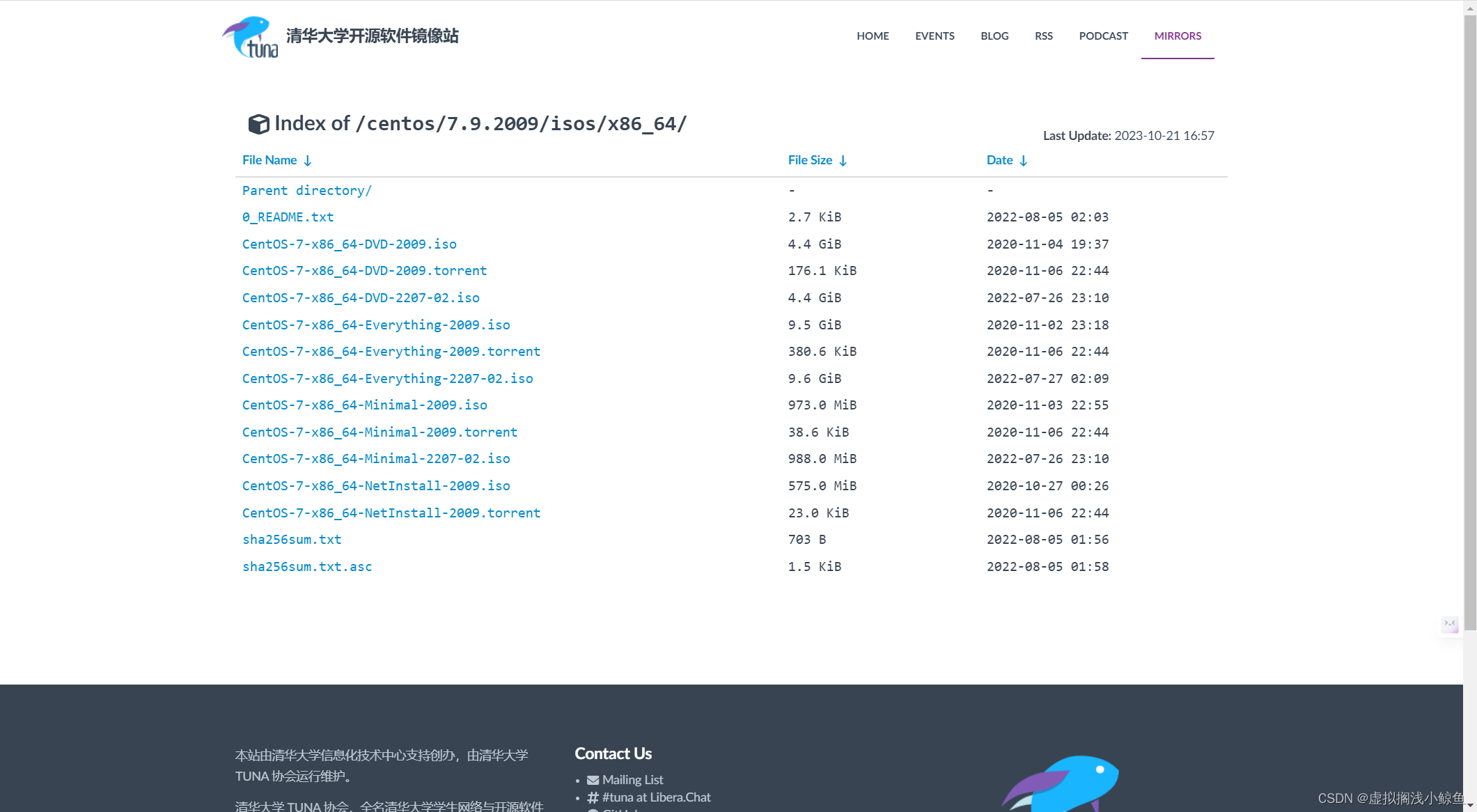Click the hash icon beside #tuna at Libera.Chat
Image resolution: width=1477 pixels, height=812 pixels.
593,797
